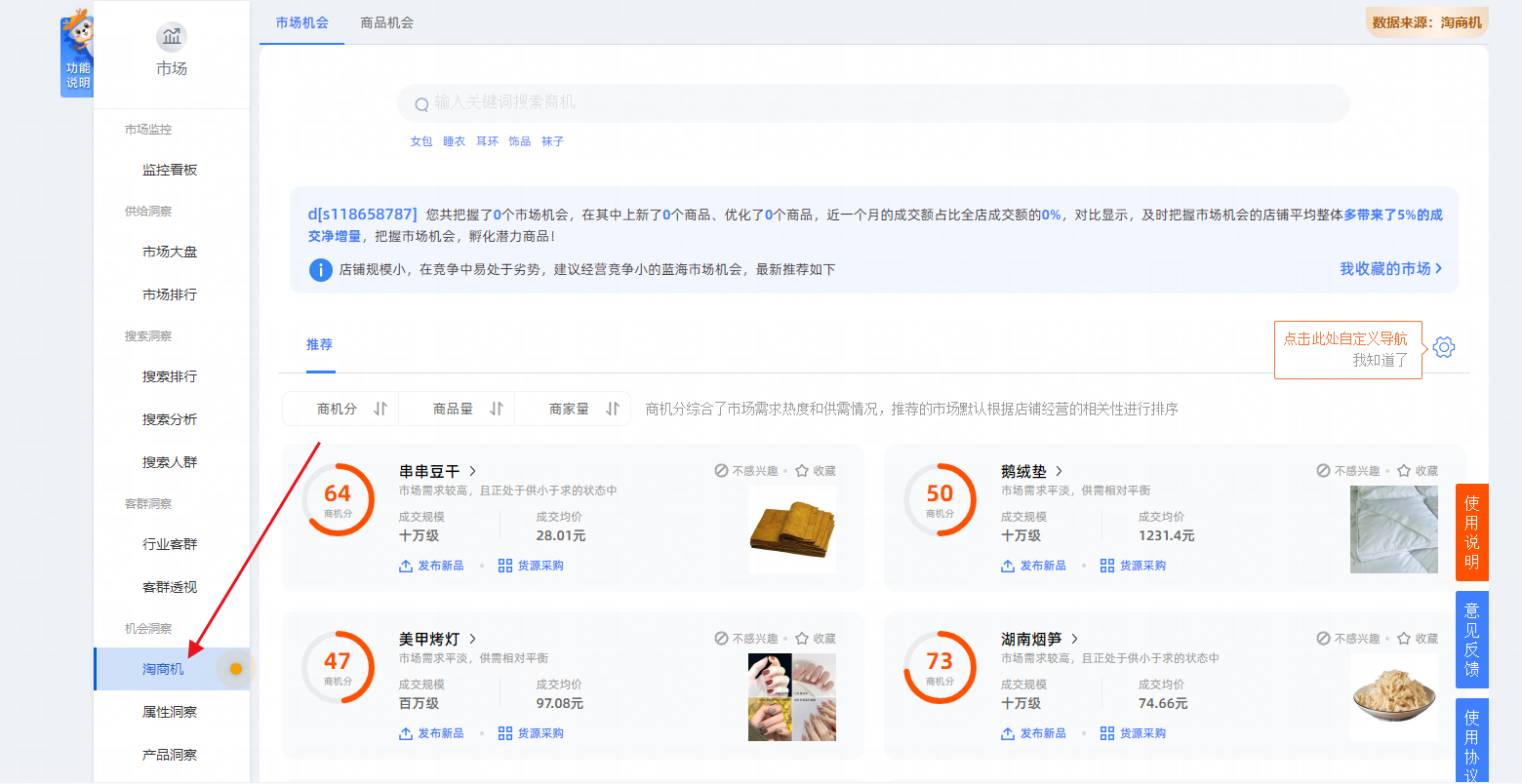This screenshot has height=784, width=1522.
Task: Click the 睡衣 suggested keyword link
Action: coord(454,141)
